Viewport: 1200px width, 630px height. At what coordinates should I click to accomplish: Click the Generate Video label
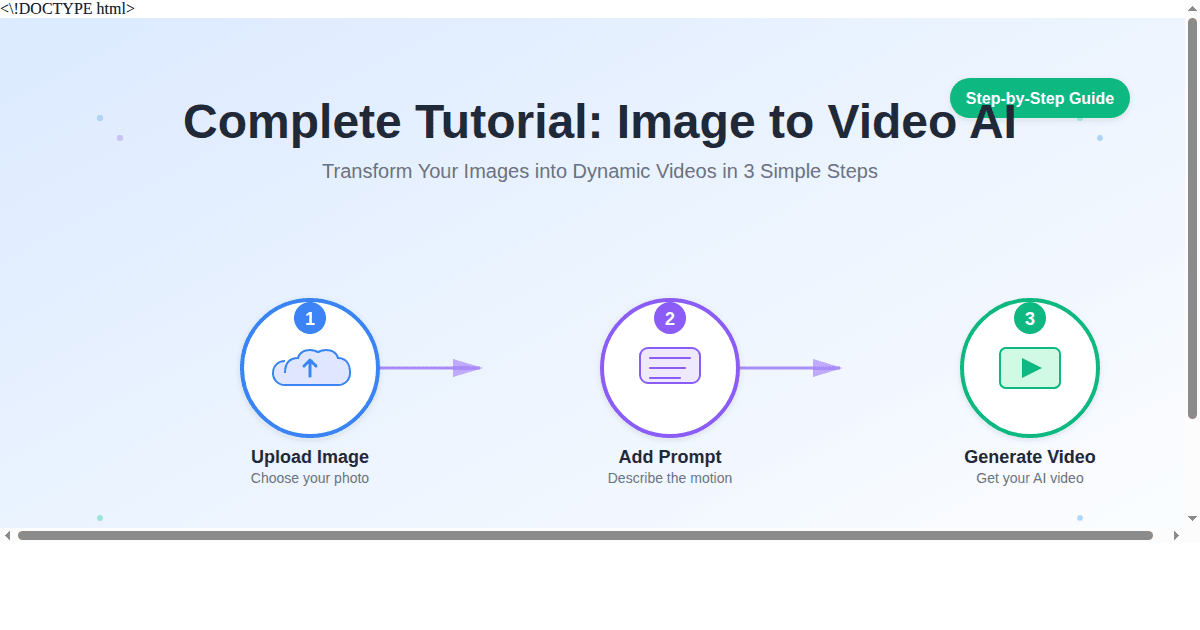pyautogui.click(x=1030, y=457)
